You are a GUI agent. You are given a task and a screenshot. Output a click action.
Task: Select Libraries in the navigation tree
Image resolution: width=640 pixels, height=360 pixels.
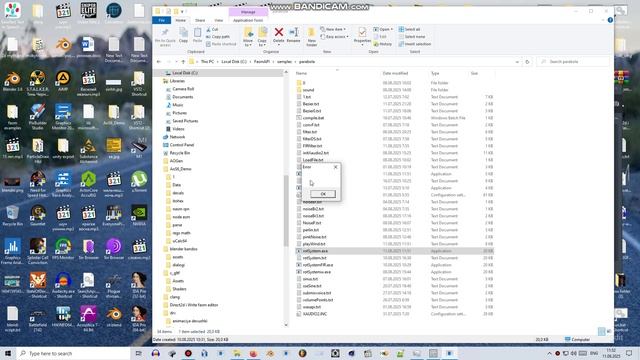click(177, 81)
